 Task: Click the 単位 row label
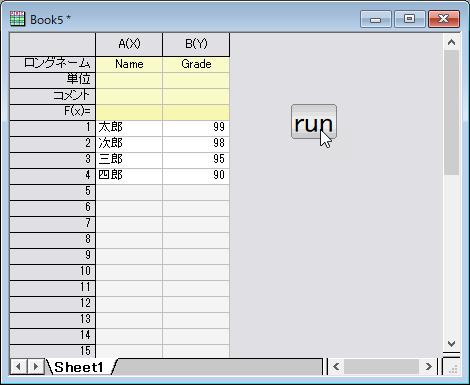point(53,80)
